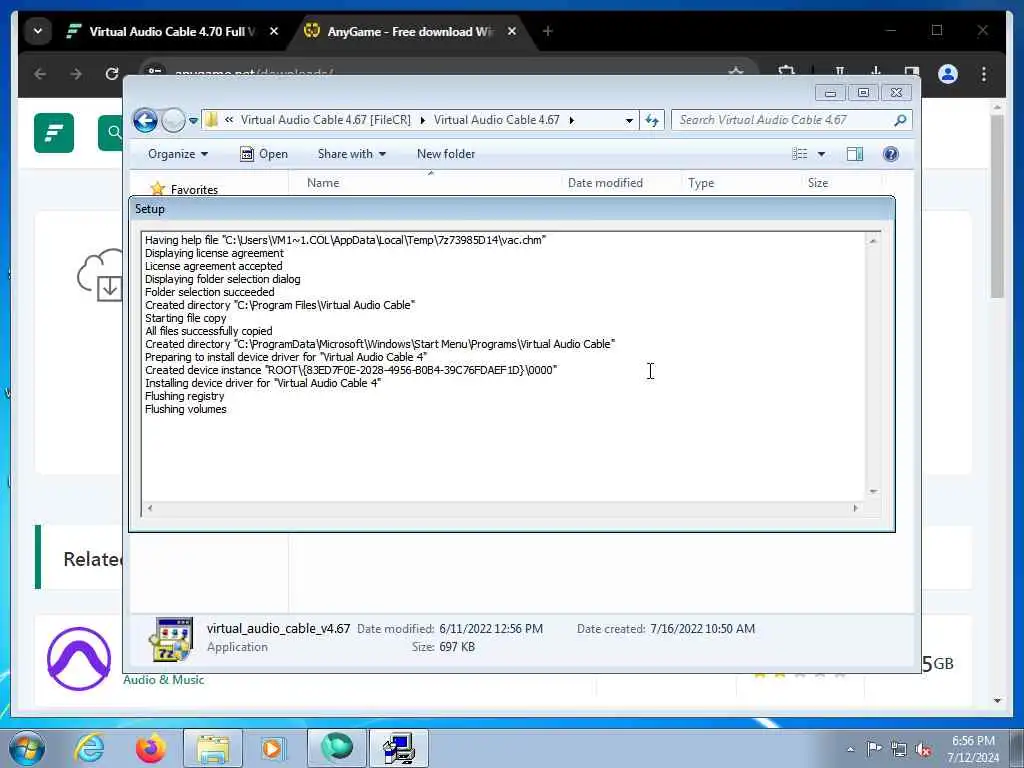Click the address bar refresh button

(652, 120)
